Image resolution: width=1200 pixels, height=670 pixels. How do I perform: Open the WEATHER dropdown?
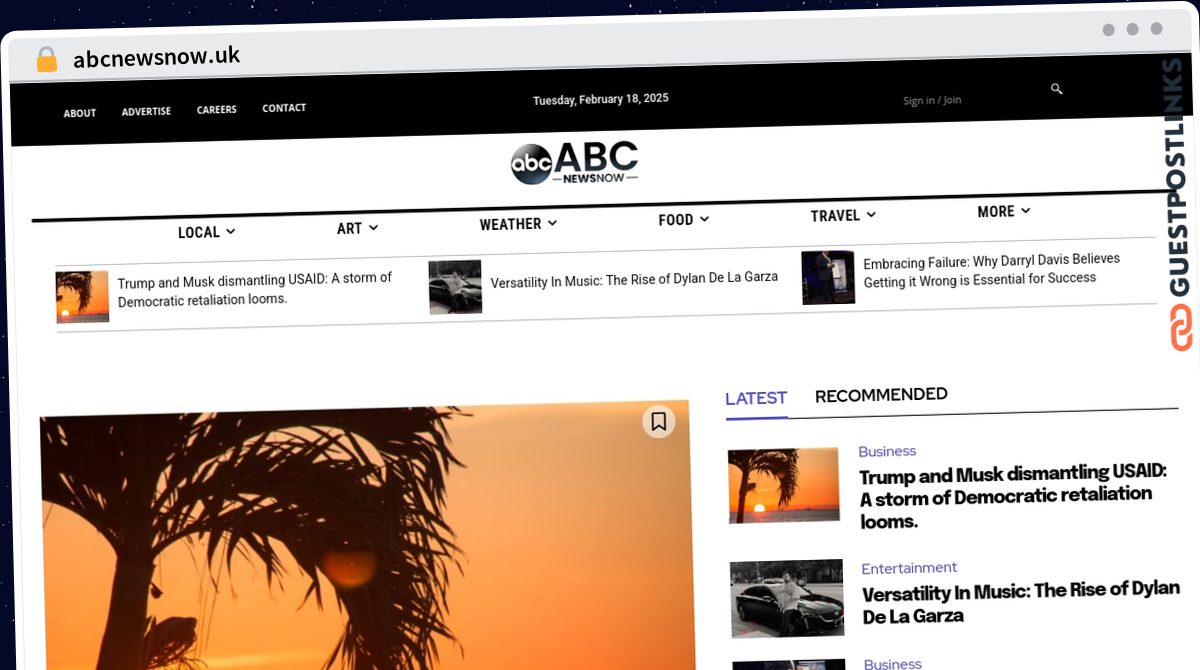pyautogui.click(x=516, y=223)
